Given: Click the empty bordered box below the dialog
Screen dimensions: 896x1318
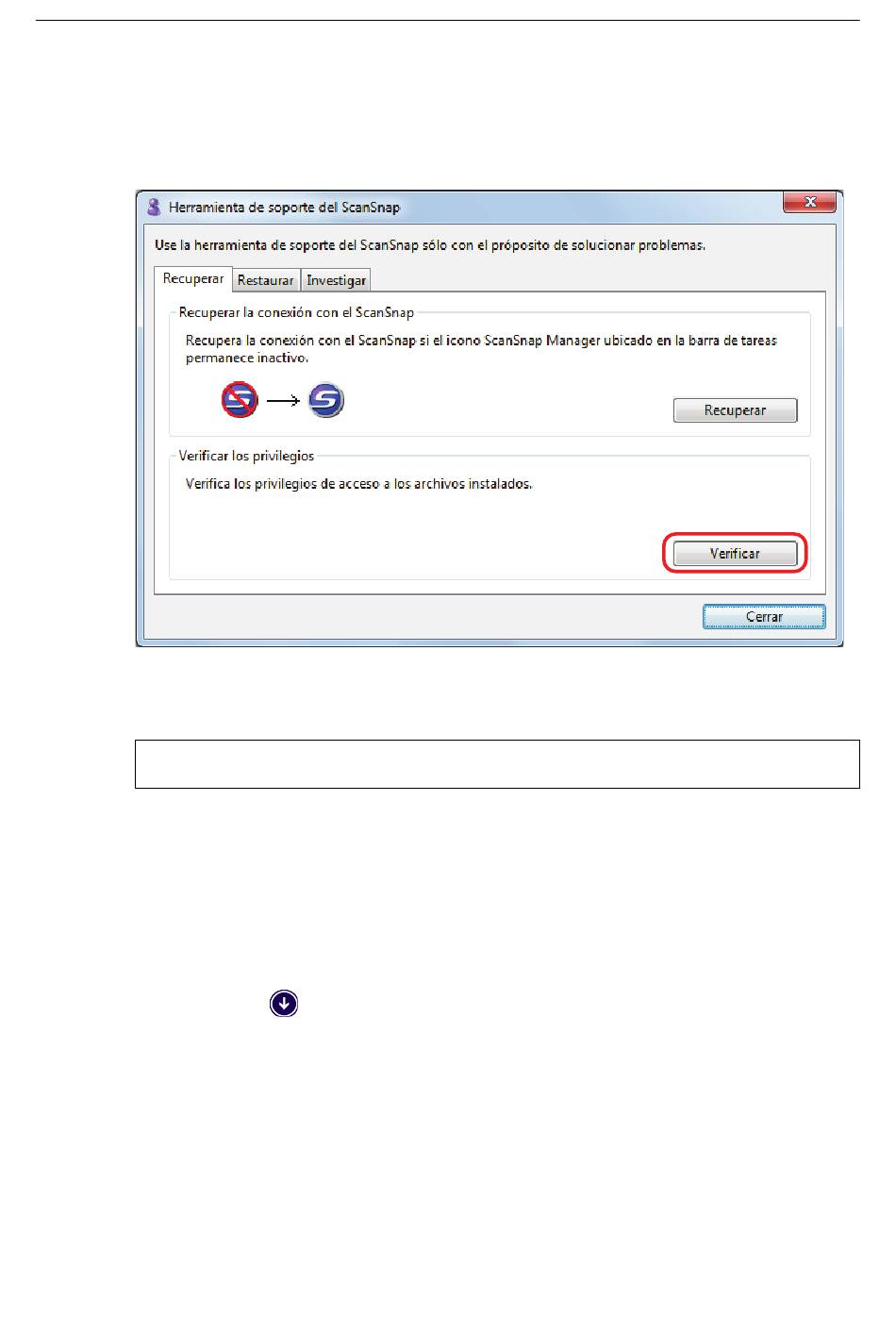Looking at the screenshot, I should point(497,764).
